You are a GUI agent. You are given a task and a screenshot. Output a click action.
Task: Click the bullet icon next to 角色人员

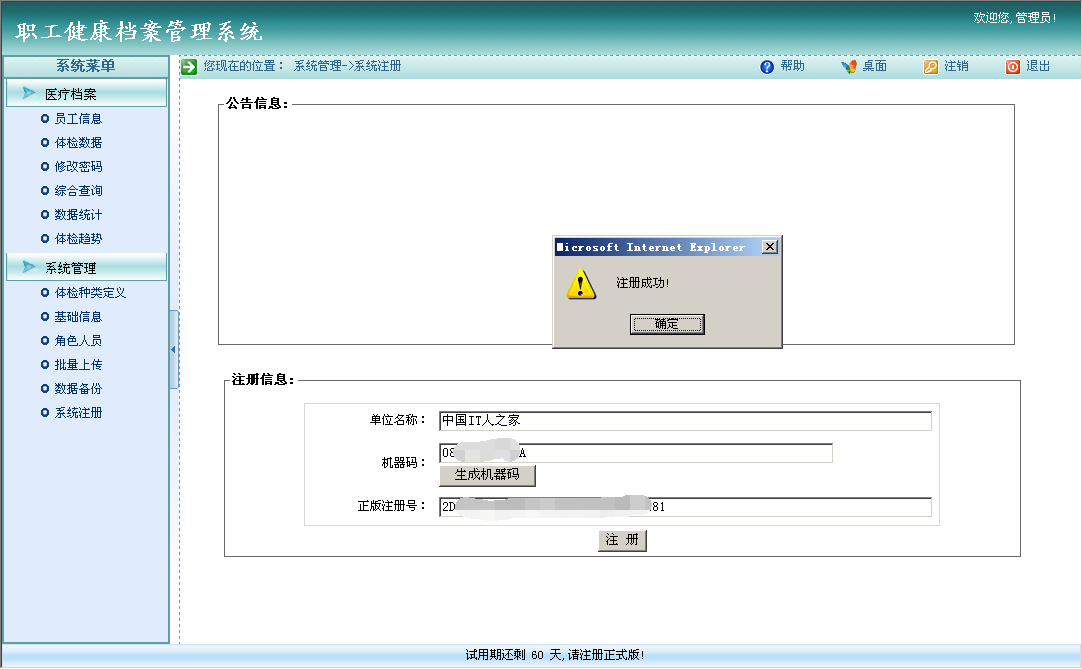(x=45, y=341)
